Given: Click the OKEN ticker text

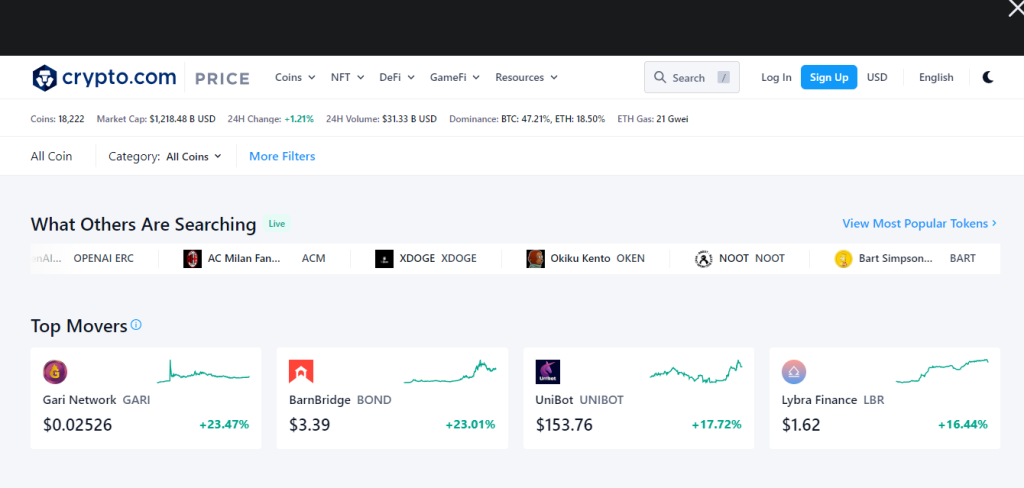Looking at the screenshot, I should (630, 259).
